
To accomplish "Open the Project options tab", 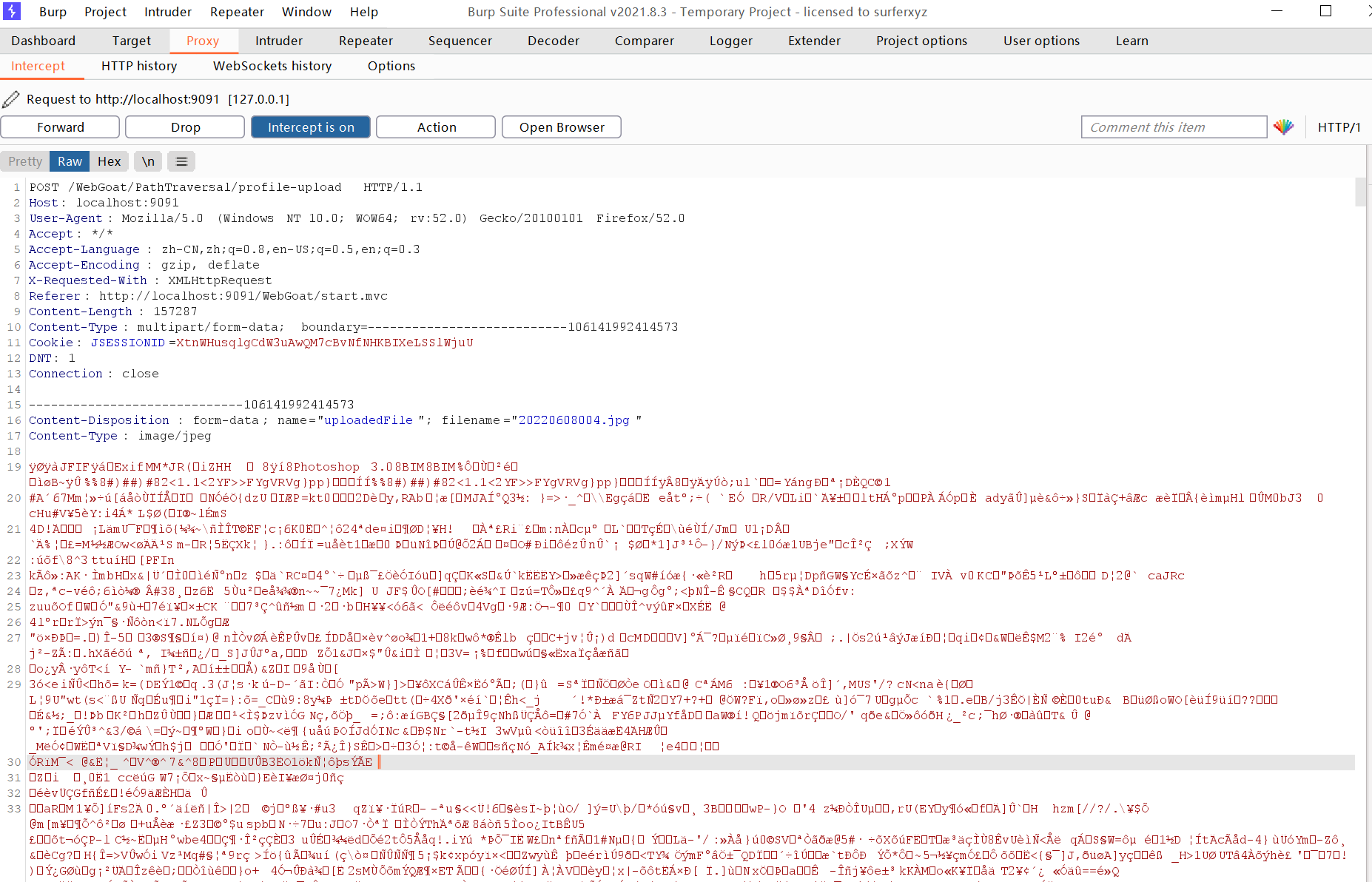I will pos(921,41).
